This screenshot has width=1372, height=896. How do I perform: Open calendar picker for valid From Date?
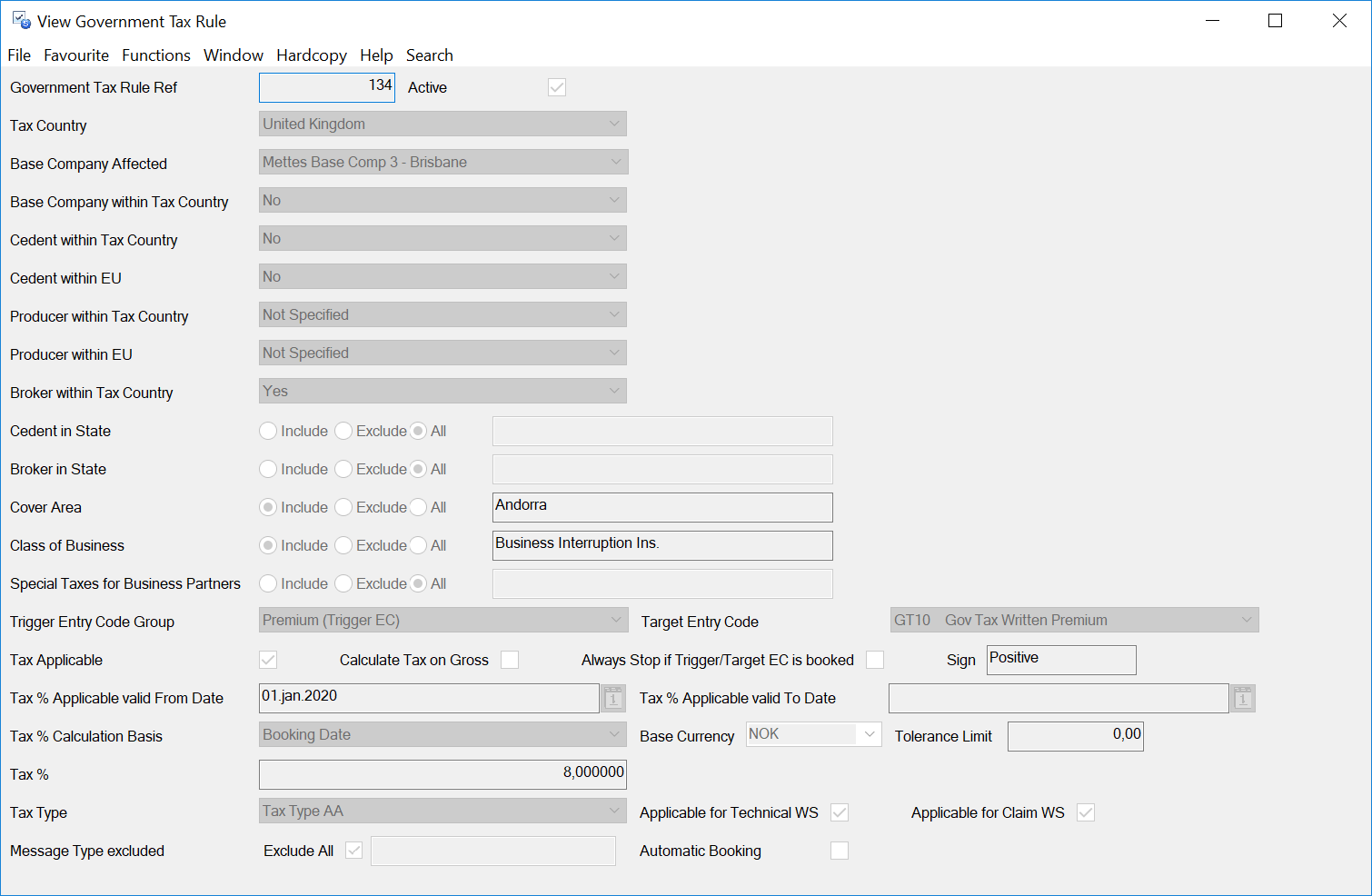tap(613, 698)
